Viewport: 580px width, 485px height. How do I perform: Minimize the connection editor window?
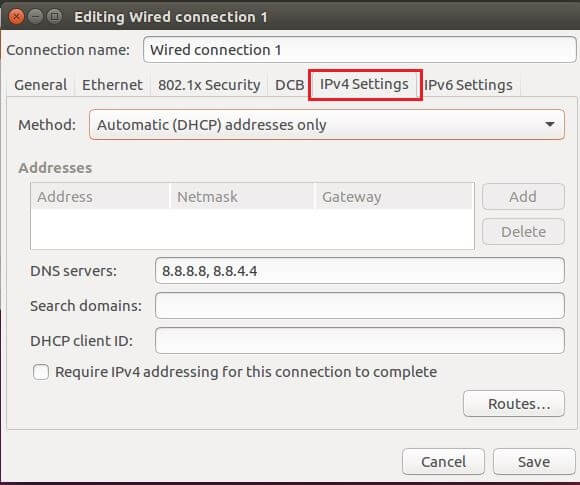(x=36, y=17)
